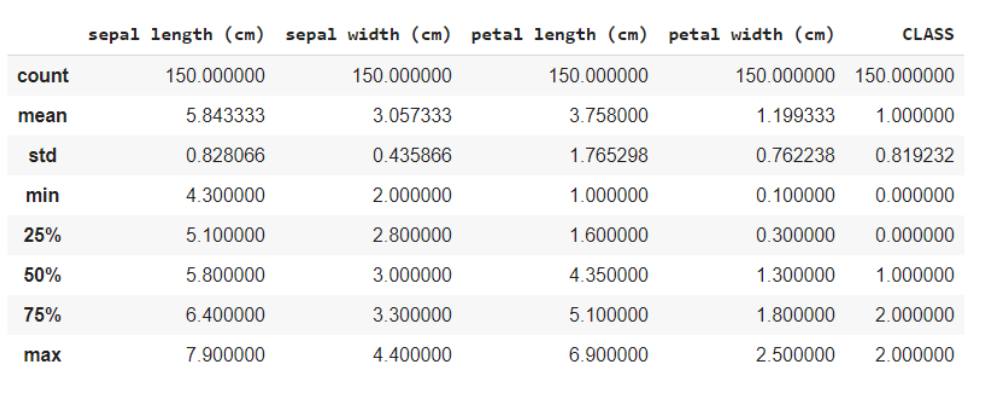Click the mean sepal width value 3.057333

tap(412, 116)
